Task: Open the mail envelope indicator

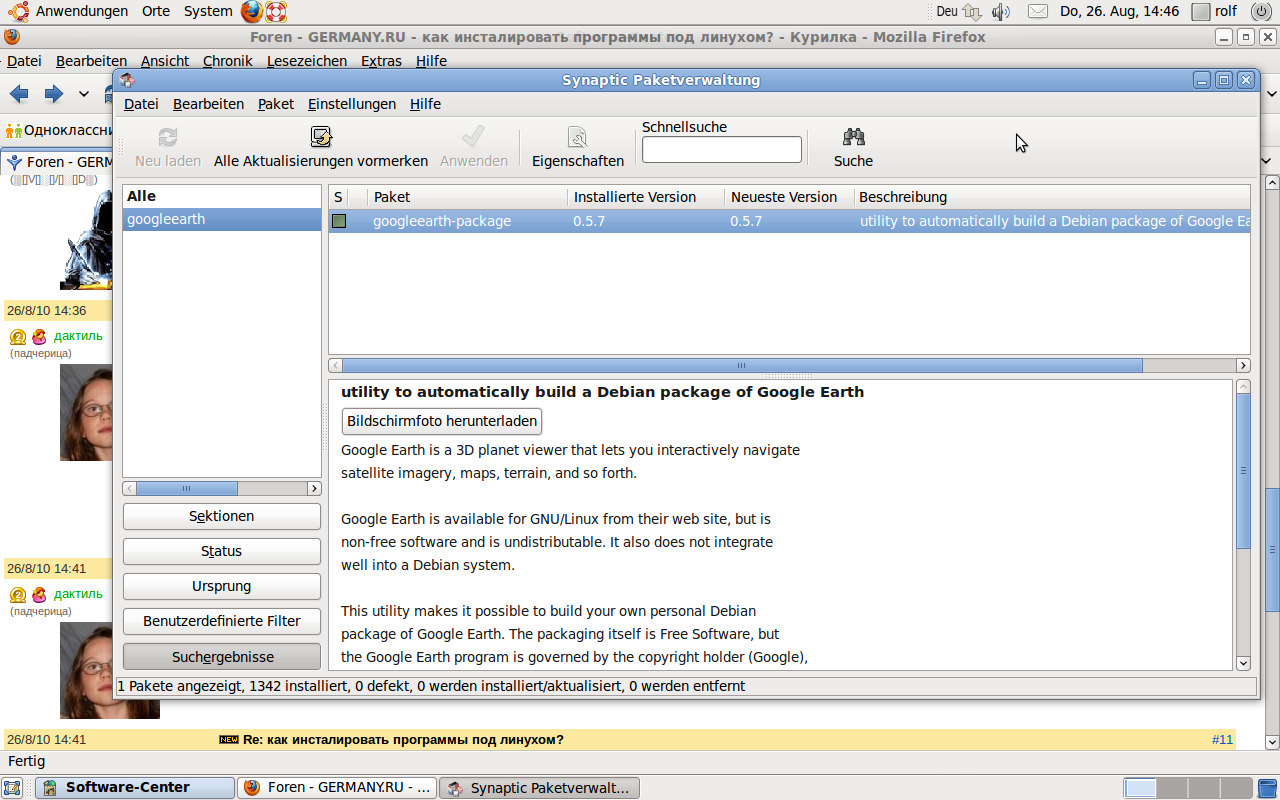Action: (1038, 12)
